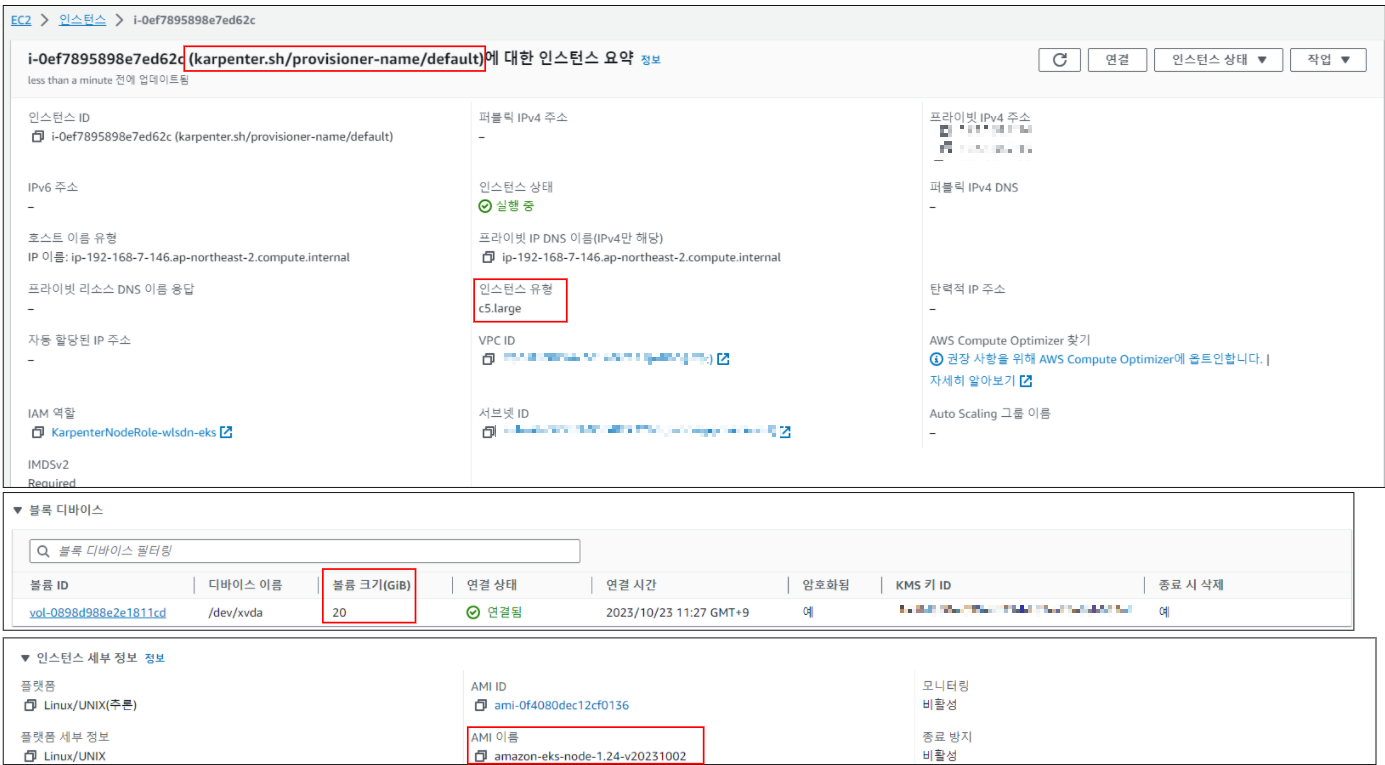Collapse the 인스턴스 세부 정보 section
The height and width of the screenshot is (765, 1385).
tap(25, 658)
